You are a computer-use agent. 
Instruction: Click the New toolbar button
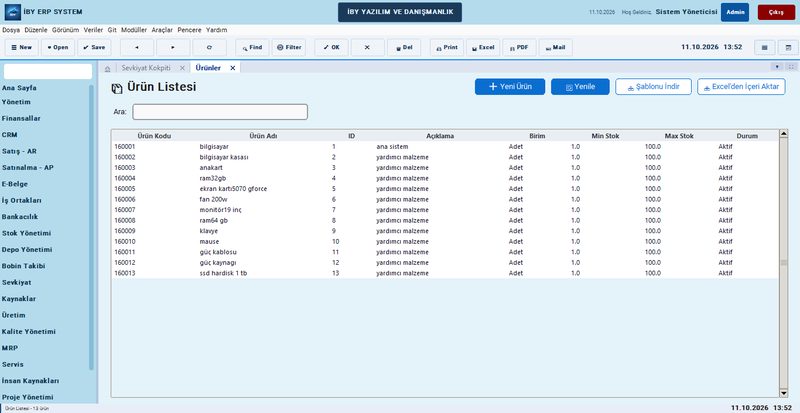(22, 47)
